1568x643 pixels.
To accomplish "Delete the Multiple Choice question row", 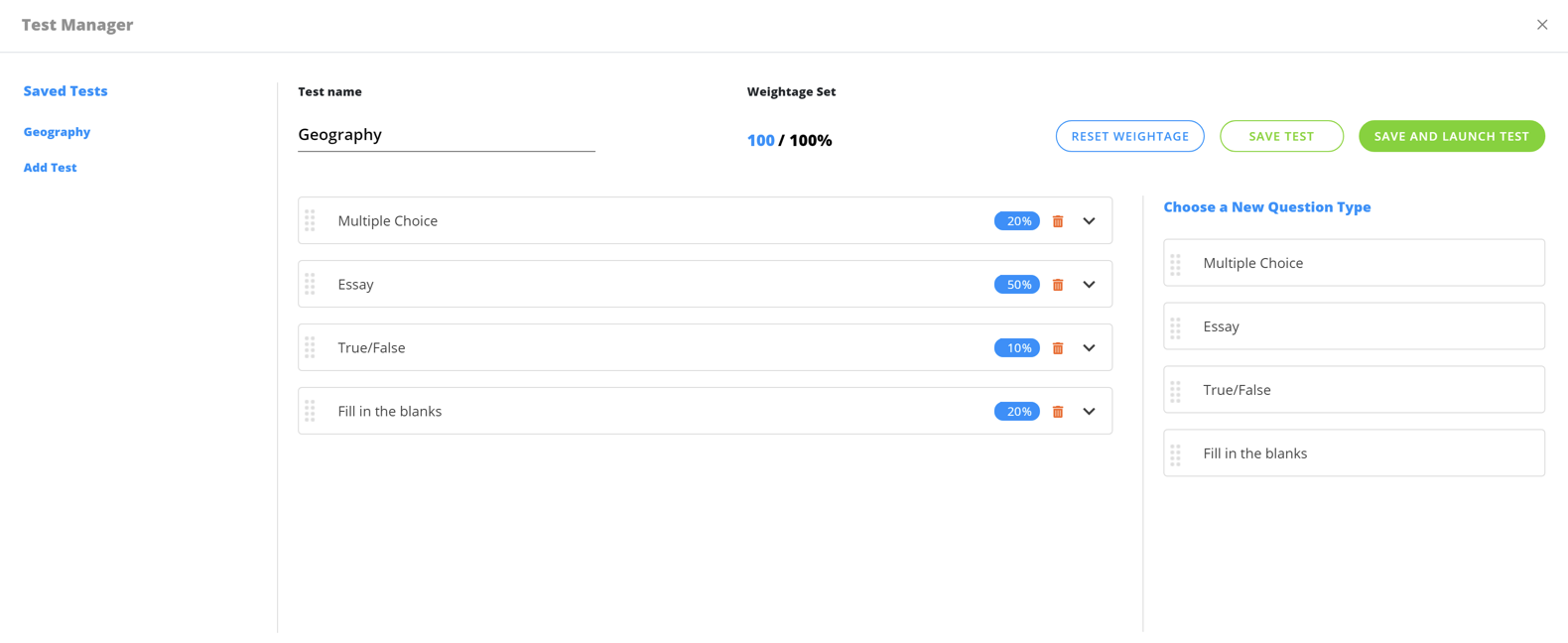I will click(1058, 221).
